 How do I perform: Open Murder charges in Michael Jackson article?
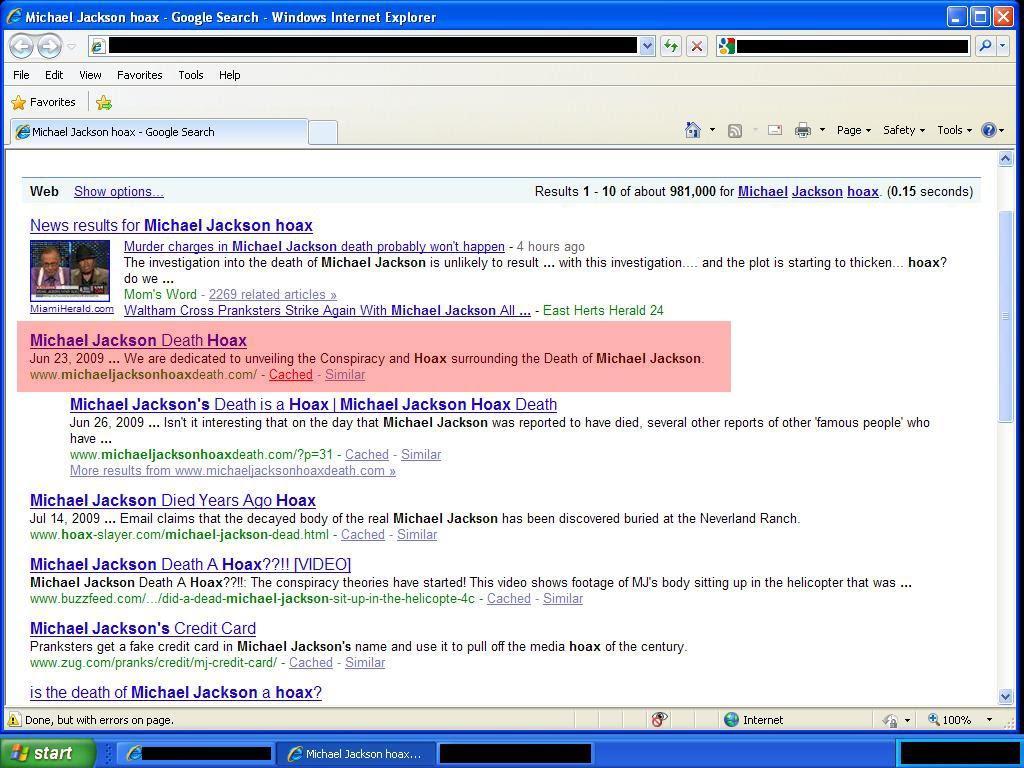pyautogui.click(x=314, y=246)
